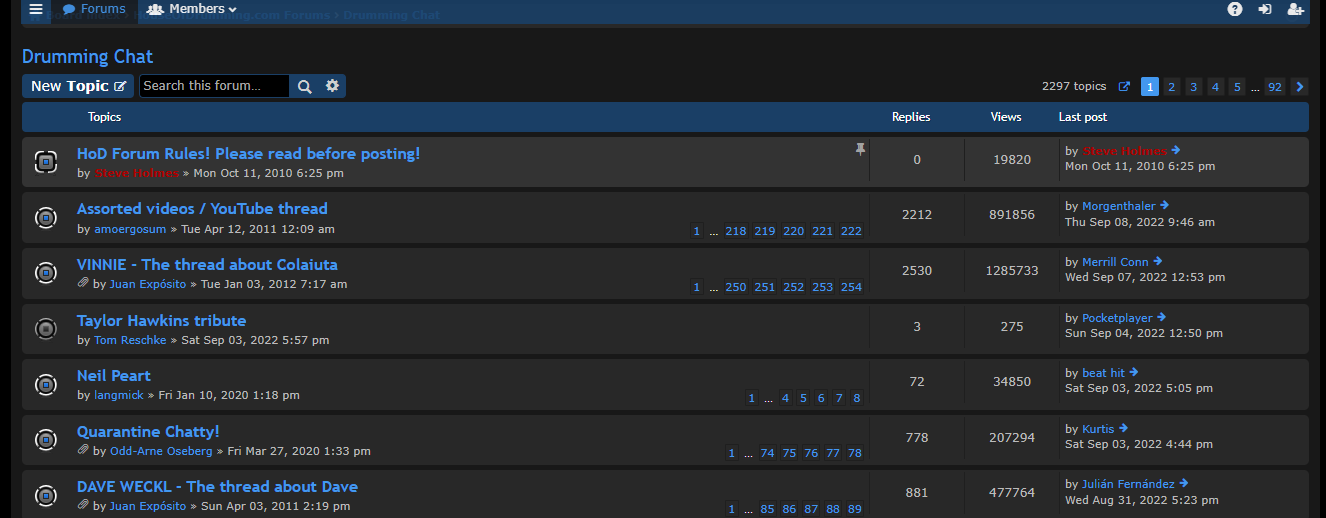
Task: Open page 218 of Assorted videos thread
Action: (x=736, y=231)
